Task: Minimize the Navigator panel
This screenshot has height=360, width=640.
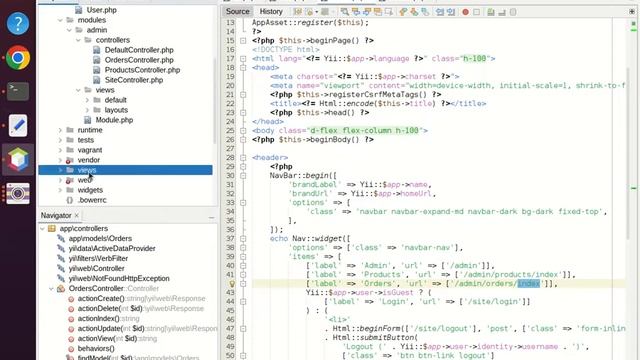Action: click(211, 218)
